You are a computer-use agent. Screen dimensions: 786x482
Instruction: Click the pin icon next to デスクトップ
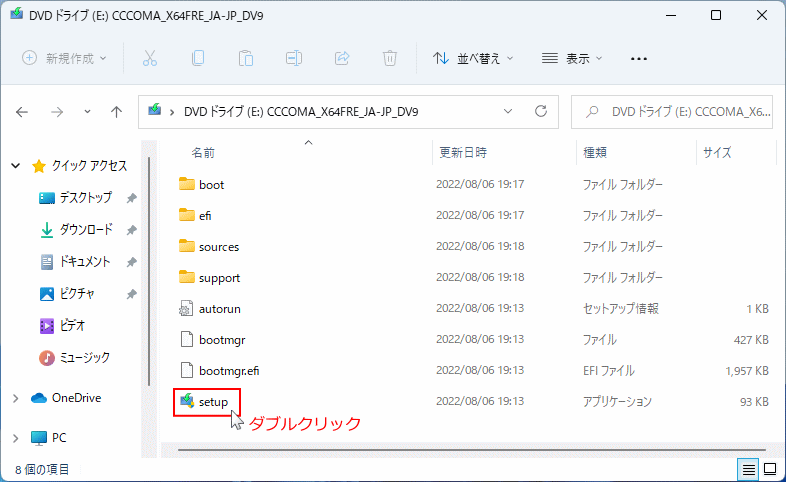pyautogui.click(x=131, y=198)
